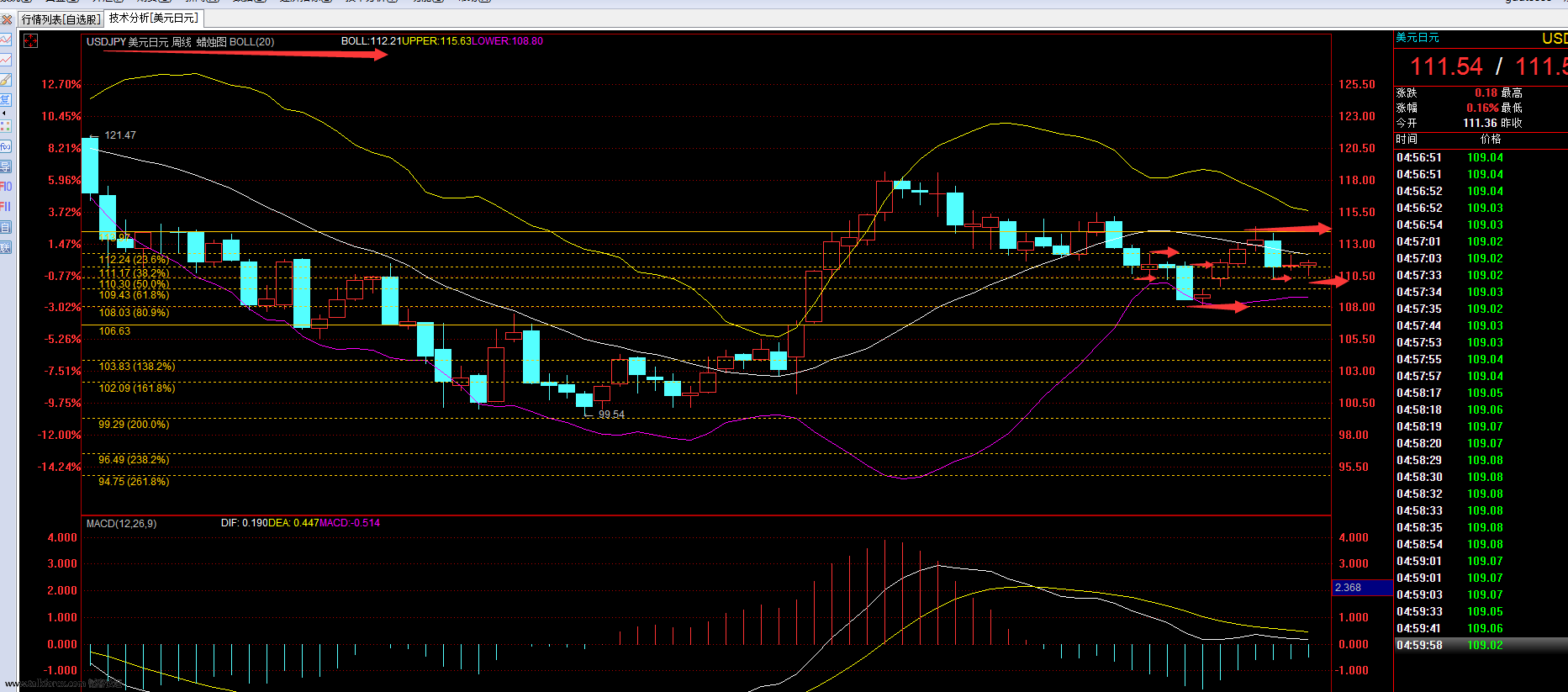
Task: Open the colored grid squares sidebar icon
Action: tap(6, 126)
